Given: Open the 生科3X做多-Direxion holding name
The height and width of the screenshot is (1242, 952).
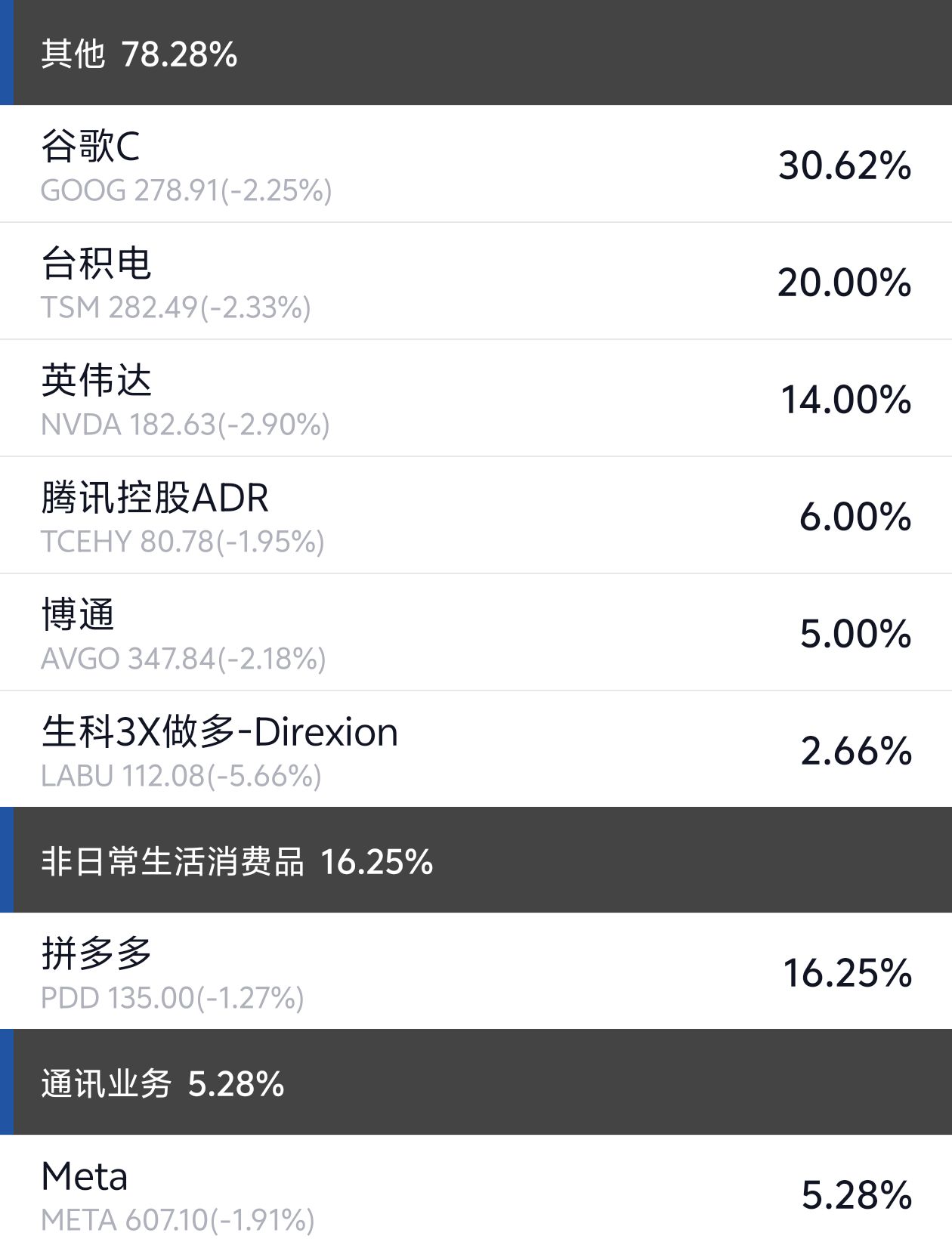Looking at the screenshot, I should point(220,732).
